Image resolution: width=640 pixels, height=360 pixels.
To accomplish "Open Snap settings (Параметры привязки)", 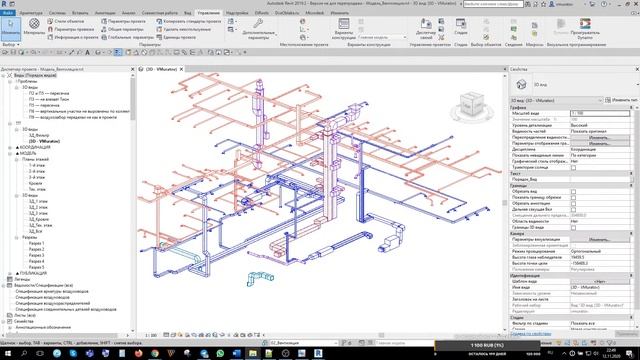I will [x=71, y=29].
